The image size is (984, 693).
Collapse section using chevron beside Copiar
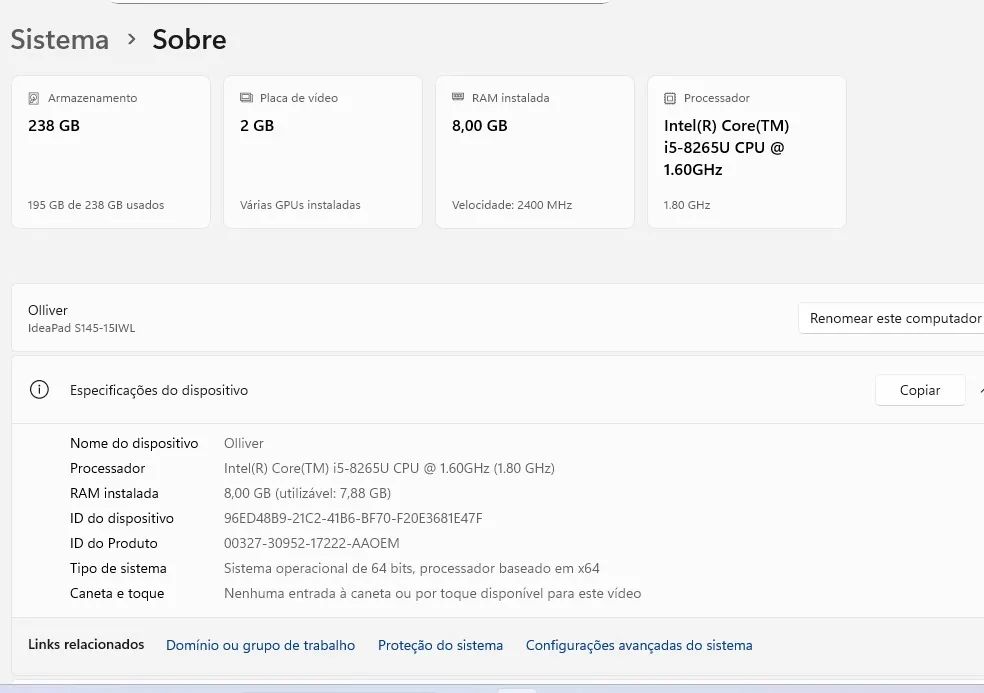pyautogui.click(x=979, y=390)
